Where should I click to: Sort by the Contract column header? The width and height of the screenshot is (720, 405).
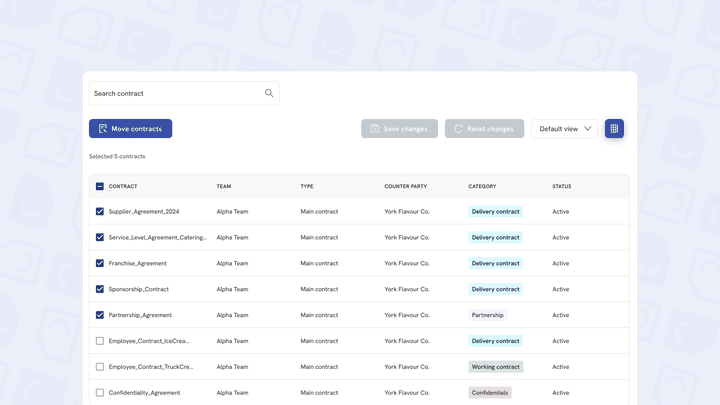coord(123,186)
